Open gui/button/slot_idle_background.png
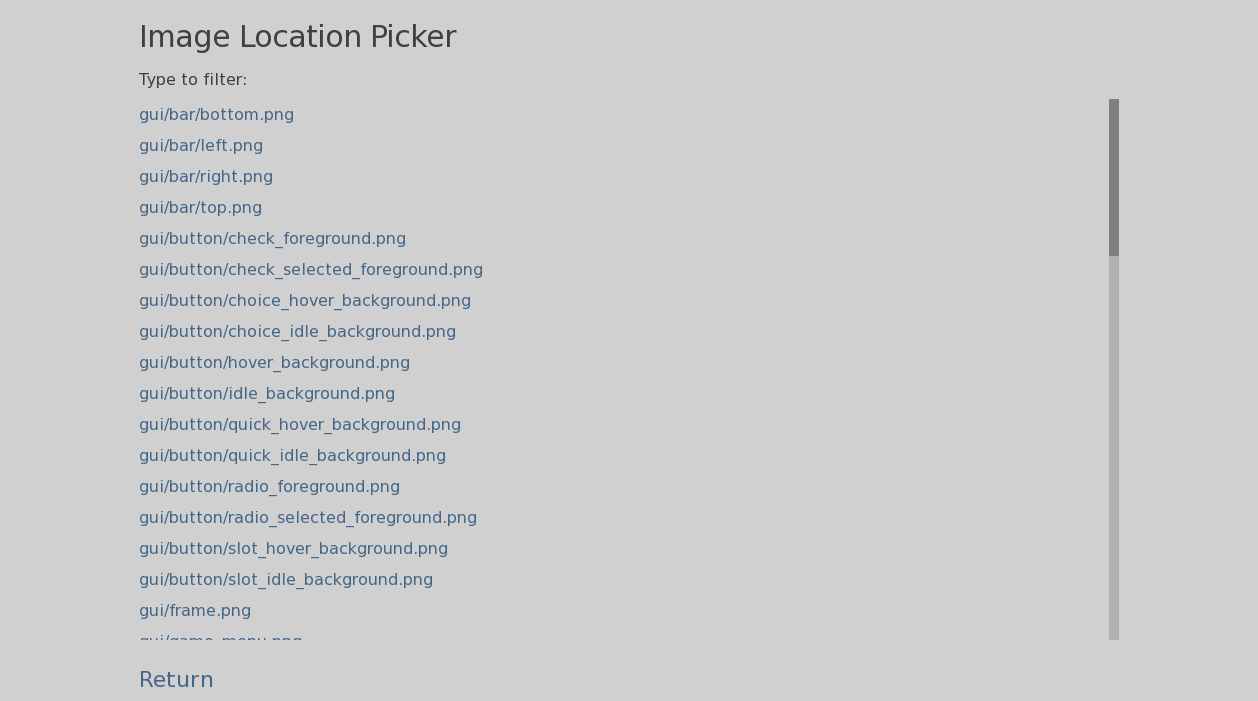 286,579
